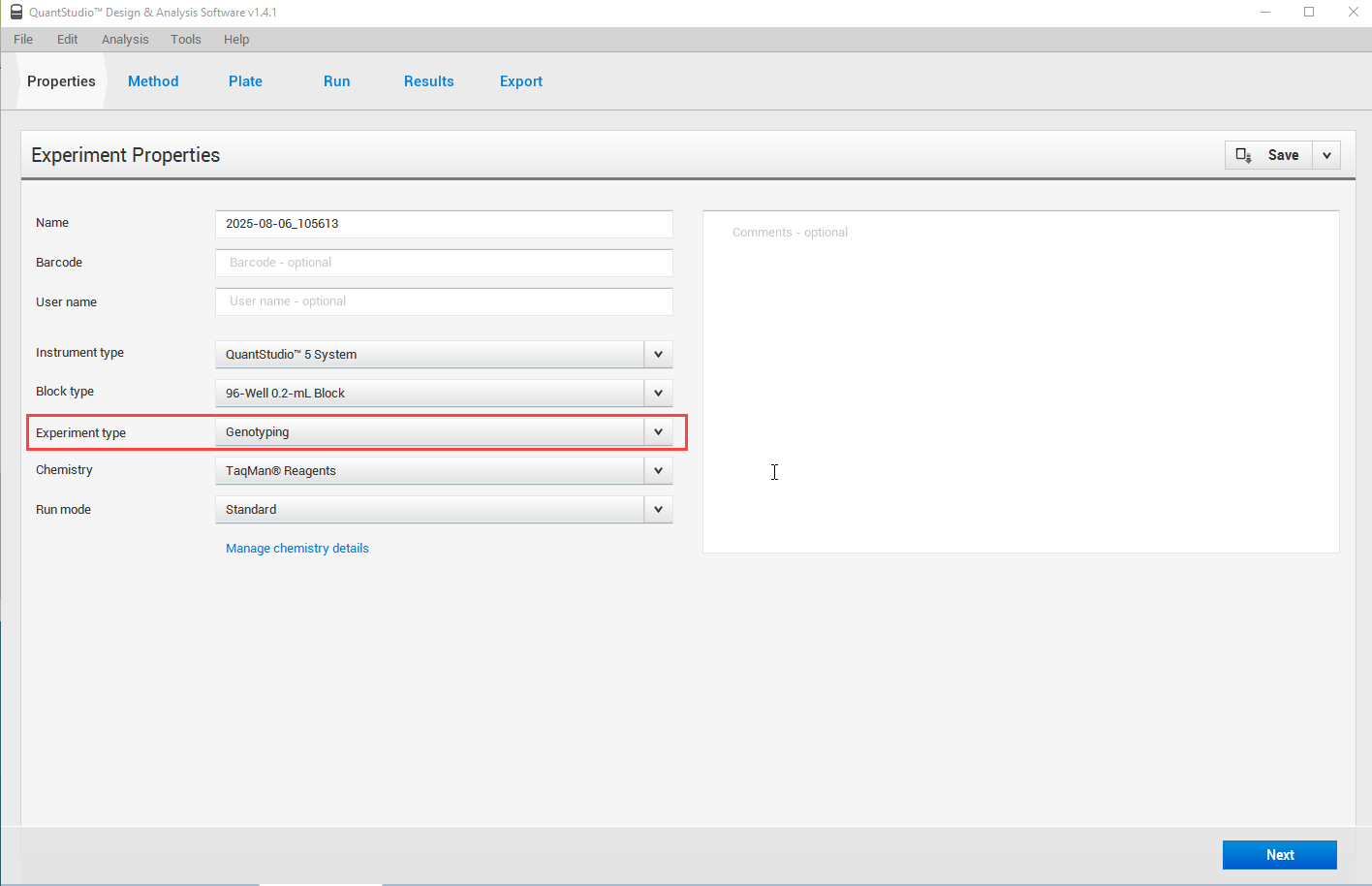
Task: Open the Run mode dropdown
Action: click(x=658, y=510)
